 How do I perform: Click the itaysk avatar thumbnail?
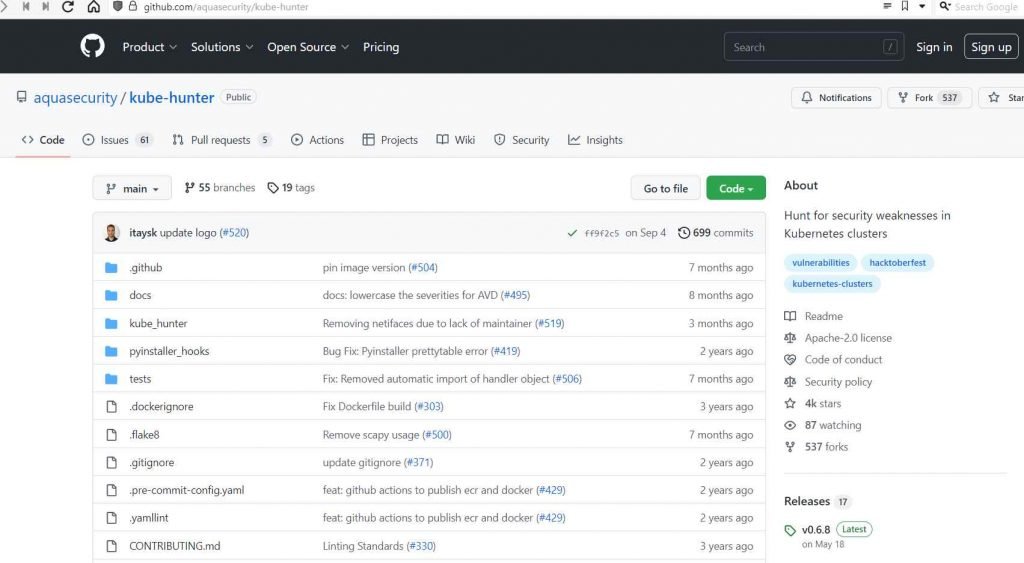(112, 233)
